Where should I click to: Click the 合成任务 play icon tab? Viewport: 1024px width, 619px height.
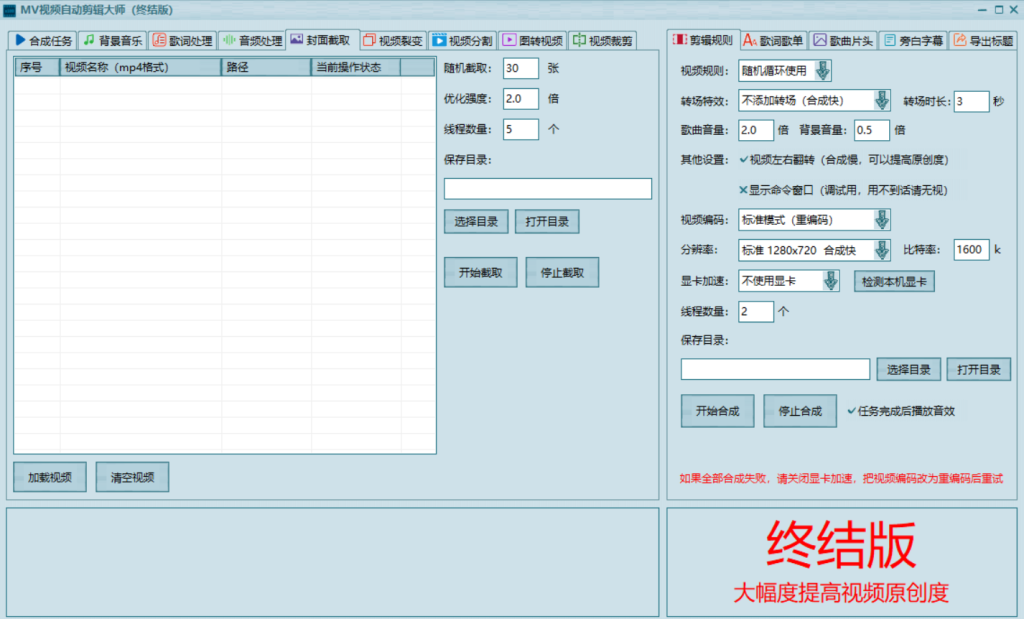(20, 41)
